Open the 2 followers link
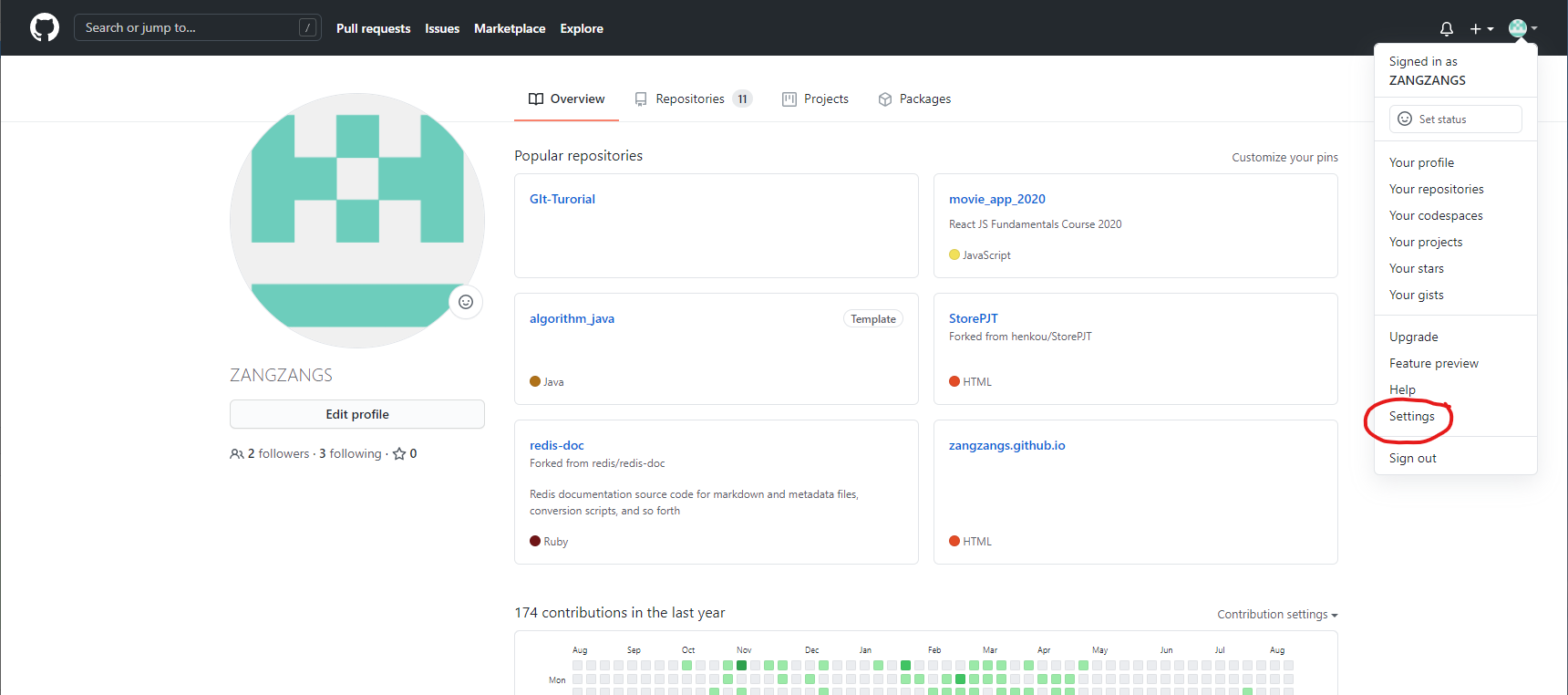 tap(270, 453)
